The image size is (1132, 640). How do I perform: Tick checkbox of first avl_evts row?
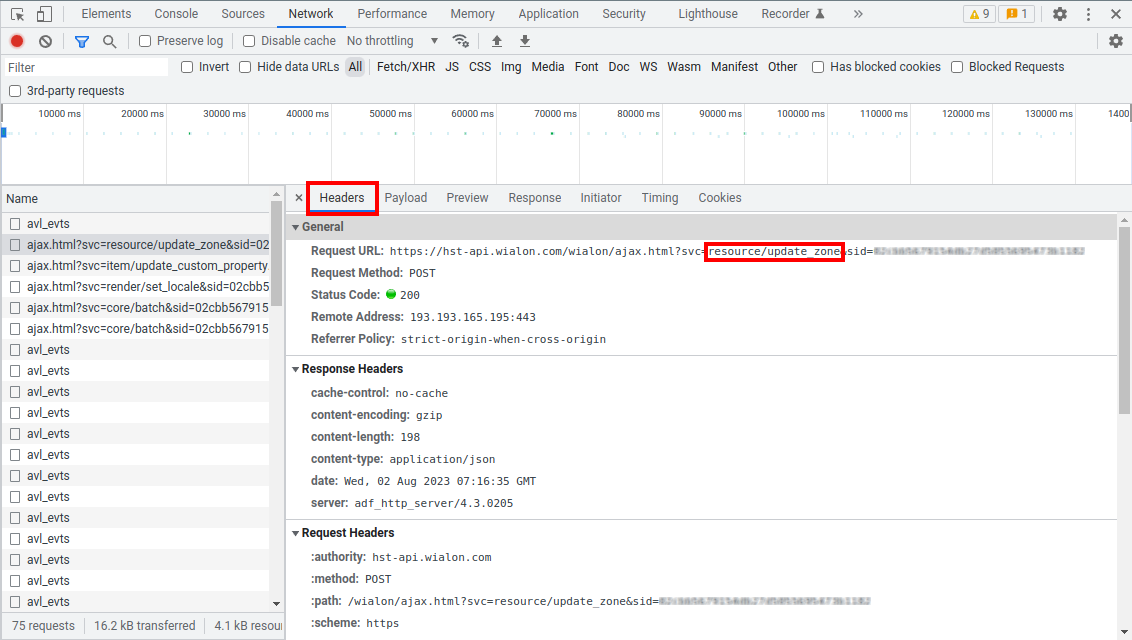click(x=14, y=224)
